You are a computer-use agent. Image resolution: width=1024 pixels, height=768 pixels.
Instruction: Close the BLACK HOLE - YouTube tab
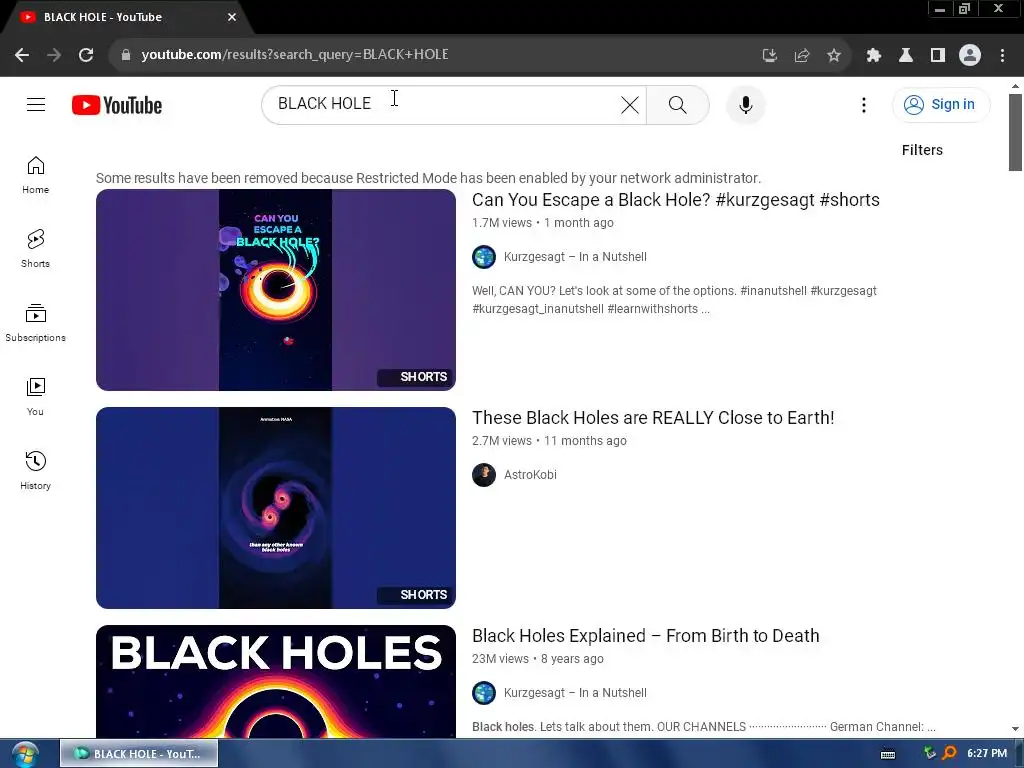[x=232, y=18]
